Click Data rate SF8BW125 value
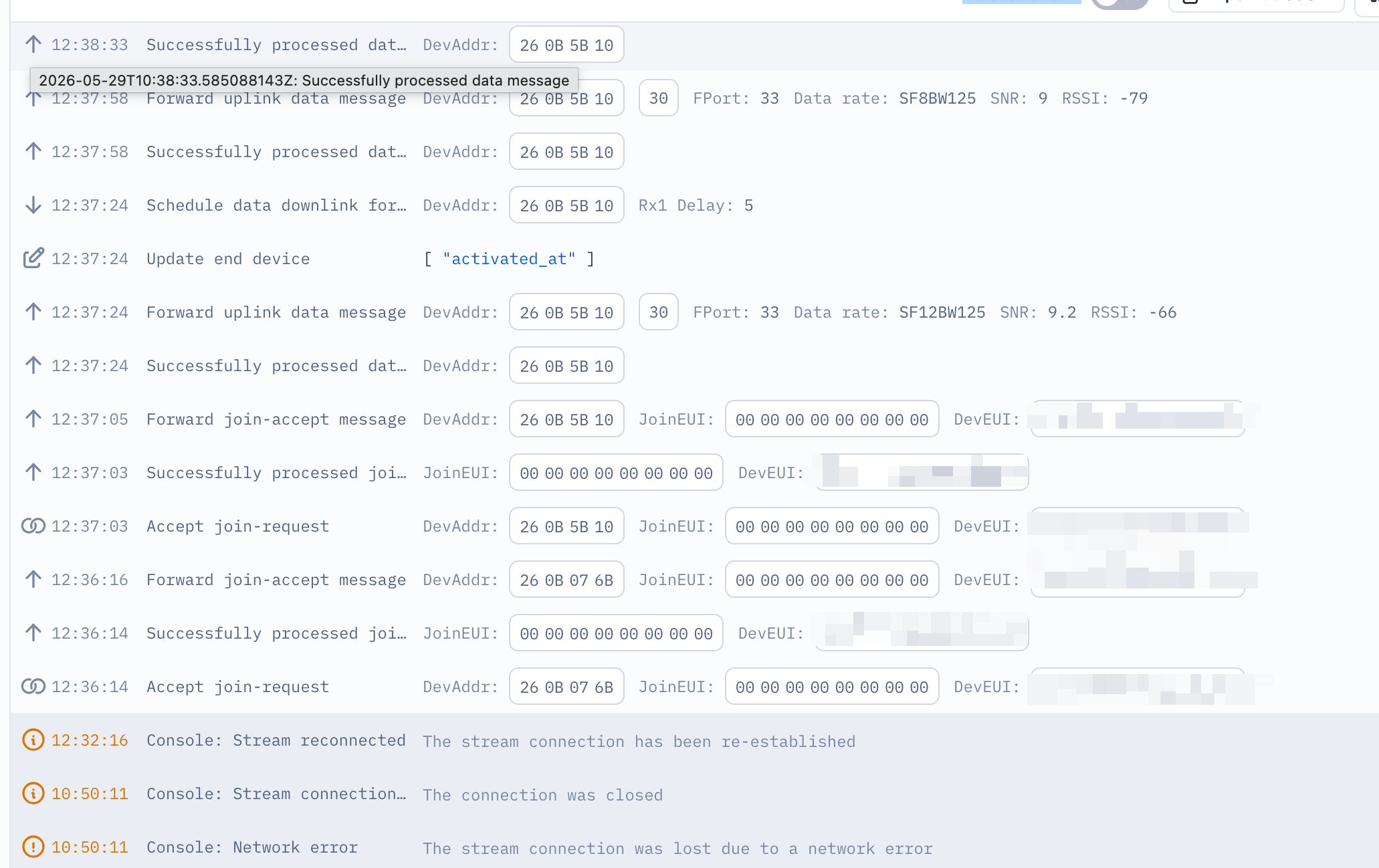 [x=937, y=98]
